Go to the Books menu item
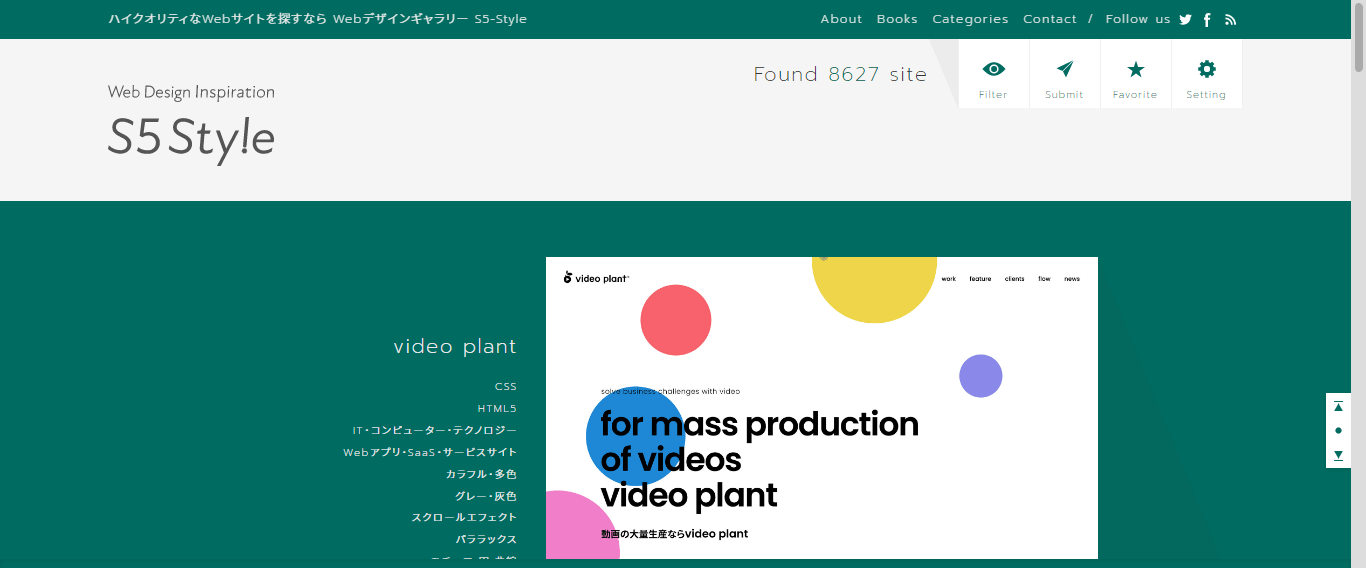Screen dimensions: 1366x568 tap(897, 19)
